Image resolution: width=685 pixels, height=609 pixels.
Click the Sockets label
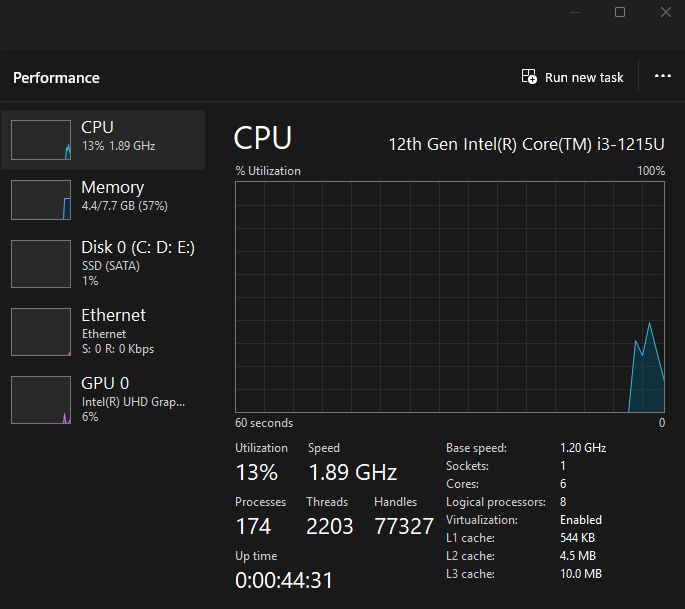[467, 466]
